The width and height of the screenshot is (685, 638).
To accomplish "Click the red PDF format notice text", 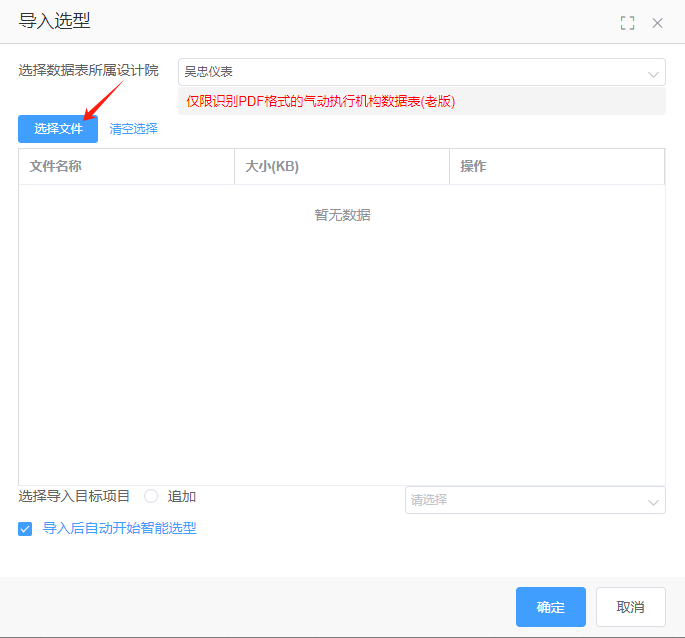I will (x=320, y=101).
